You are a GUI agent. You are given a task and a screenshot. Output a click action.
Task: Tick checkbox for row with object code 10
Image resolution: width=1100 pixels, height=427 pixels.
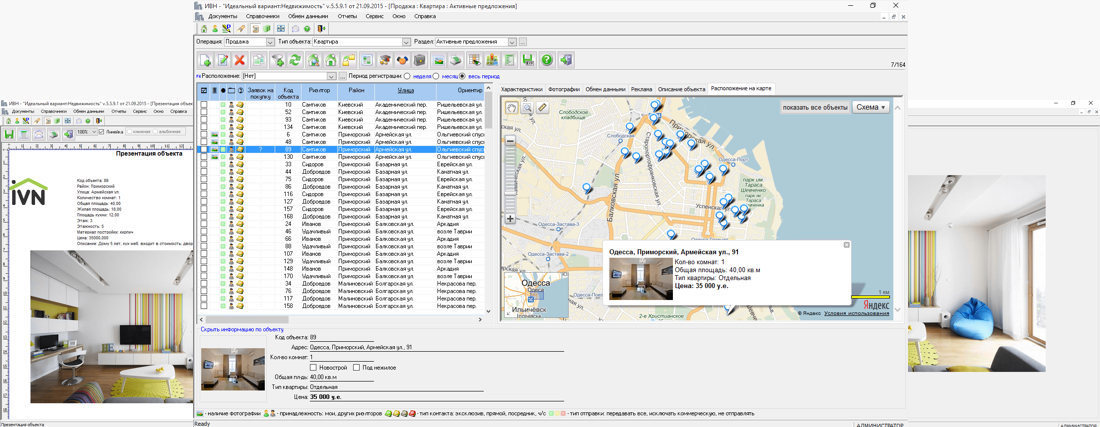coord(204,104)
